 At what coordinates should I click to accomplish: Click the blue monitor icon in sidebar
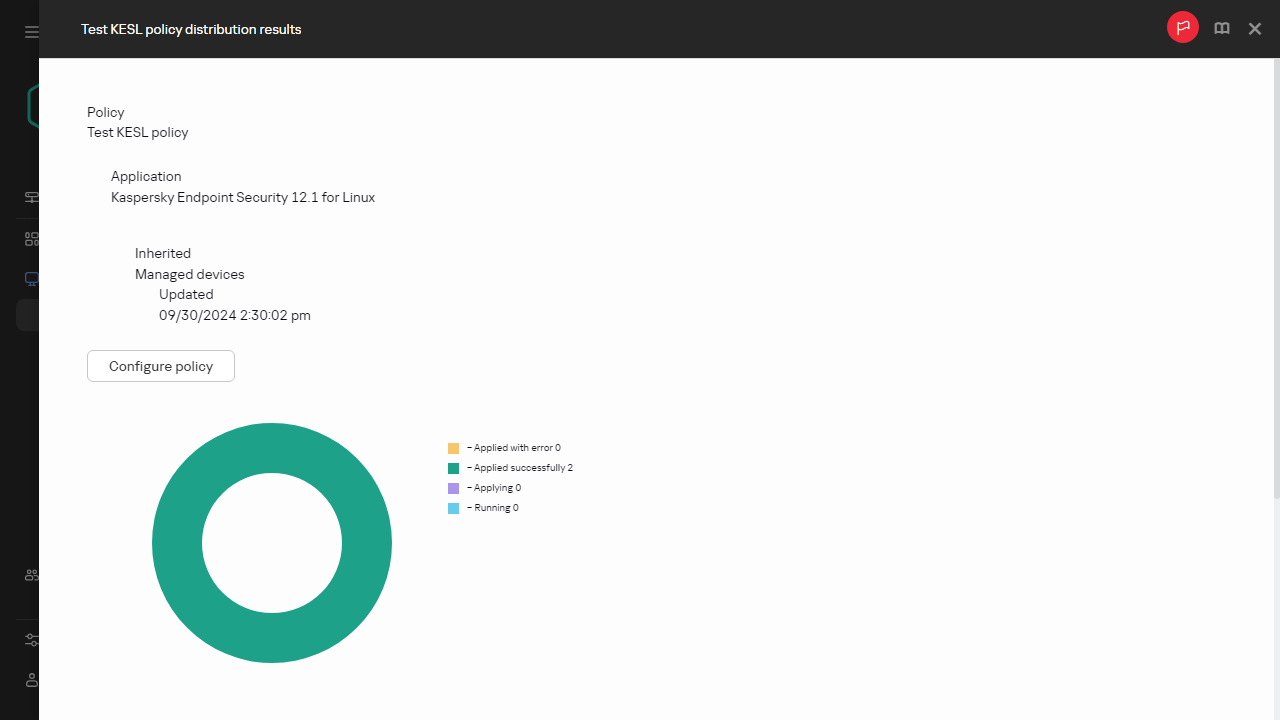[x=32, y=279]
